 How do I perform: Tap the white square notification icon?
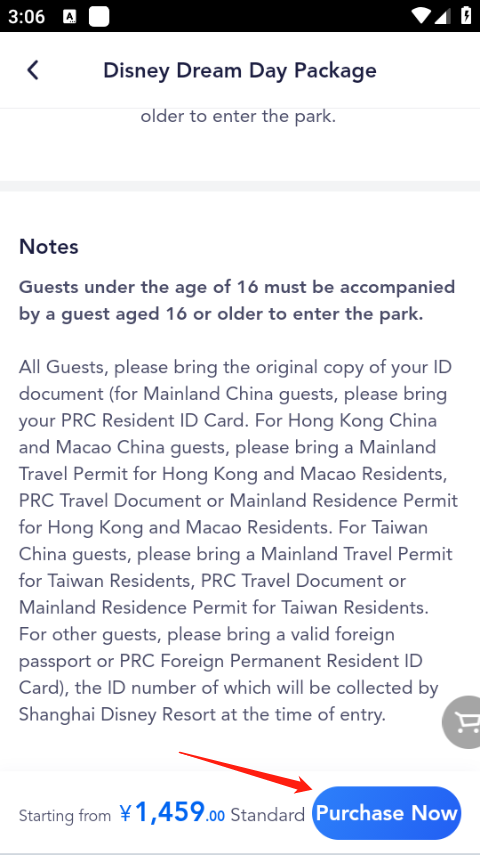(x=99, y=16)
